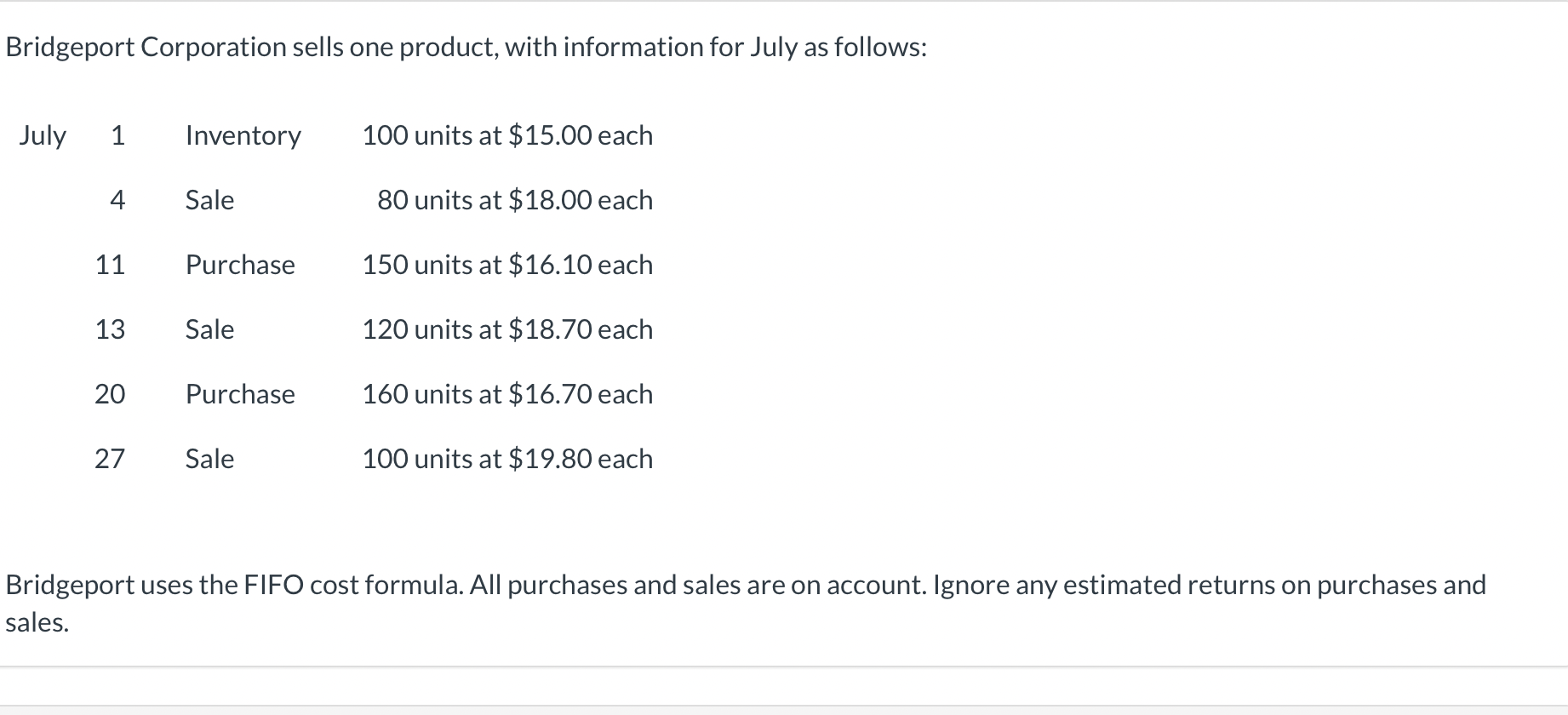Select the date number 13 row label
Screen dimensions: 1568x715
(x=110, y=329)
